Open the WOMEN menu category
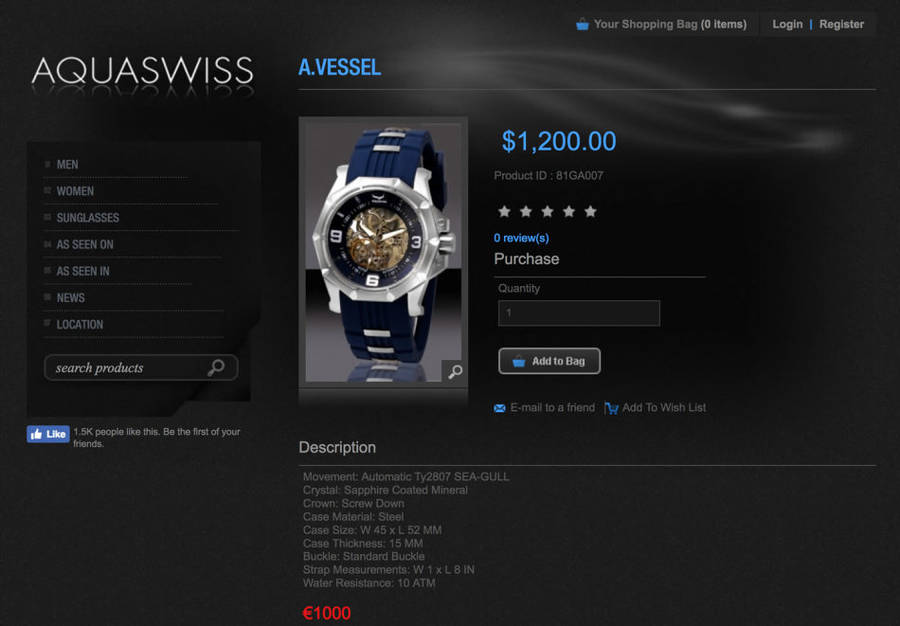The height and width of the screenshot is (626, 900). [x=75, y=191]
